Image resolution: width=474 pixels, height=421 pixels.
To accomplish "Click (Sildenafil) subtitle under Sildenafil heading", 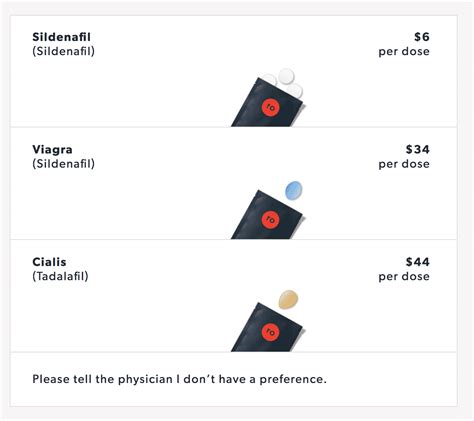I will click(63, 51).
